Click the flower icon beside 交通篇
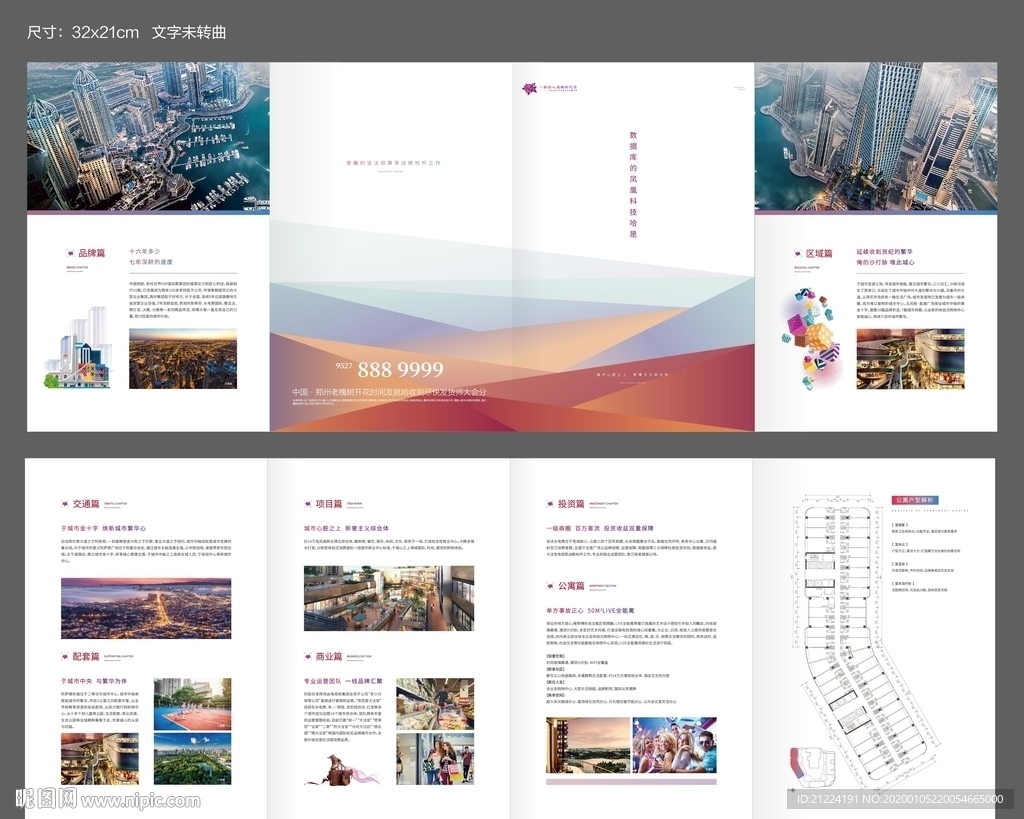Screen dimensions: 1024x819 pos(65,504)
